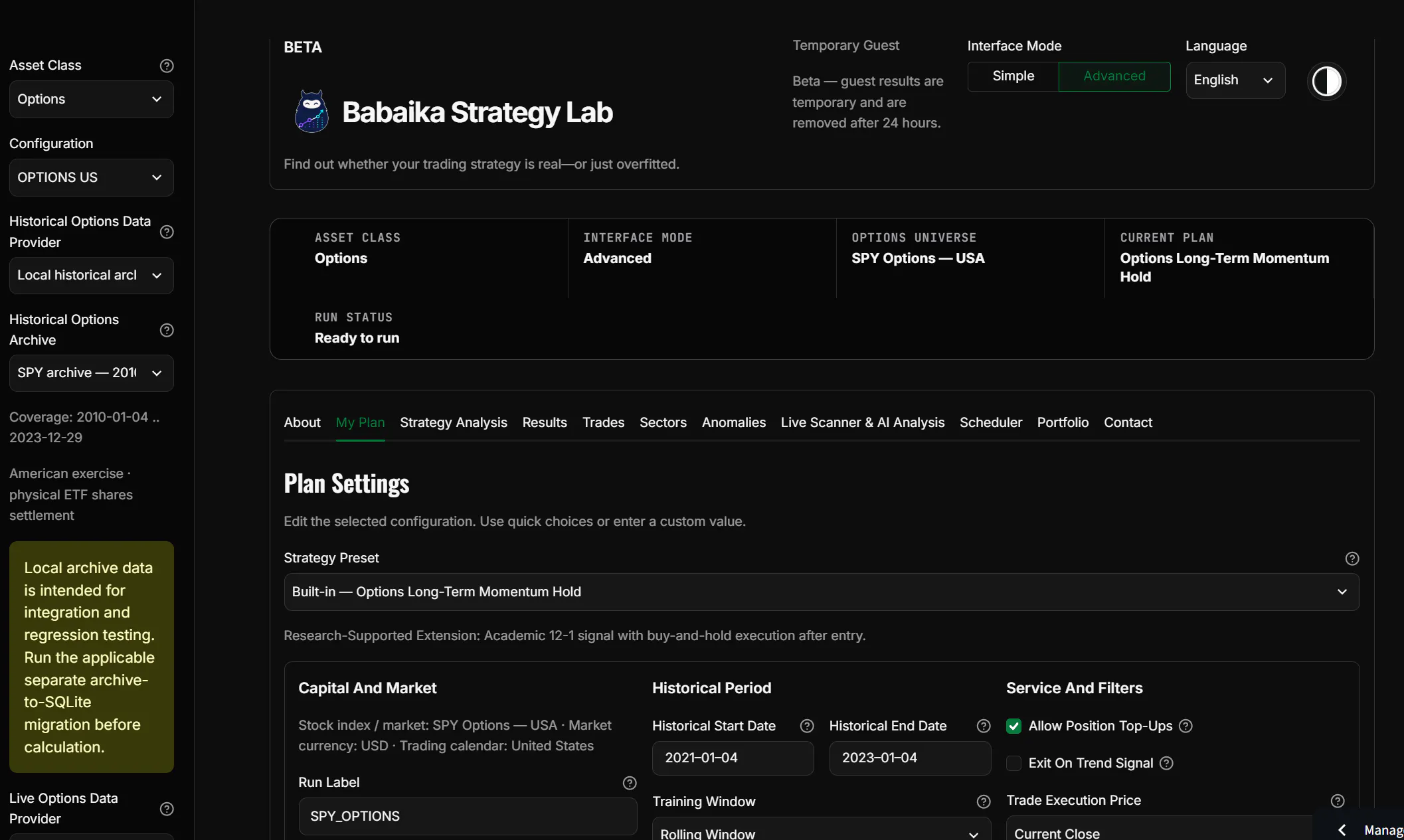The width and height of the screenshot is (1404, 840).
Task: Expand the OPTIONS US configuration dropdown
Action: (x=92, y=178)
